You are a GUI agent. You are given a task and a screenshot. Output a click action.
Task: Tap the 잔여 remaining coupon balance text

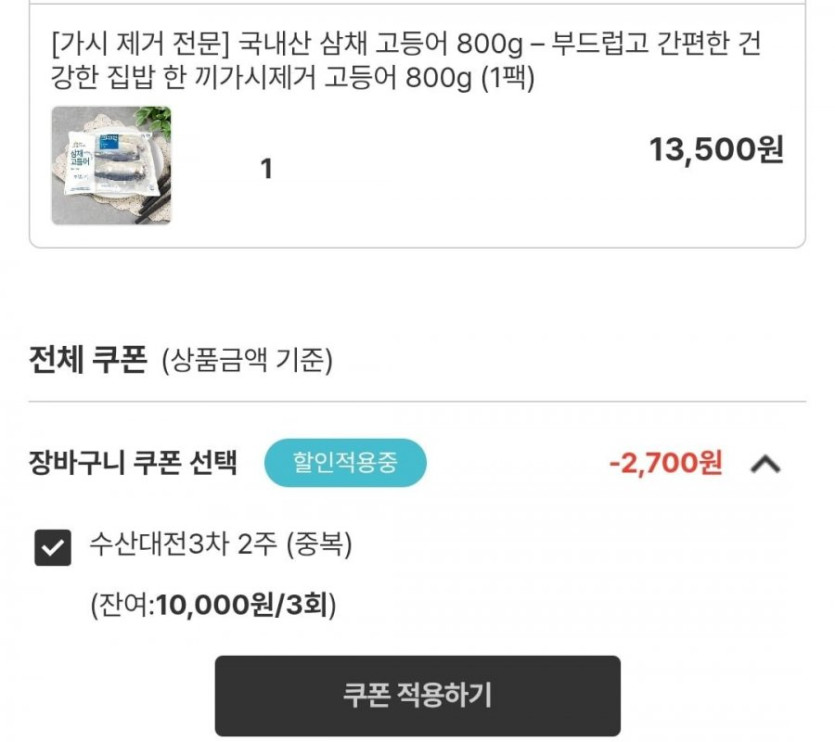(x=122, y=605)
